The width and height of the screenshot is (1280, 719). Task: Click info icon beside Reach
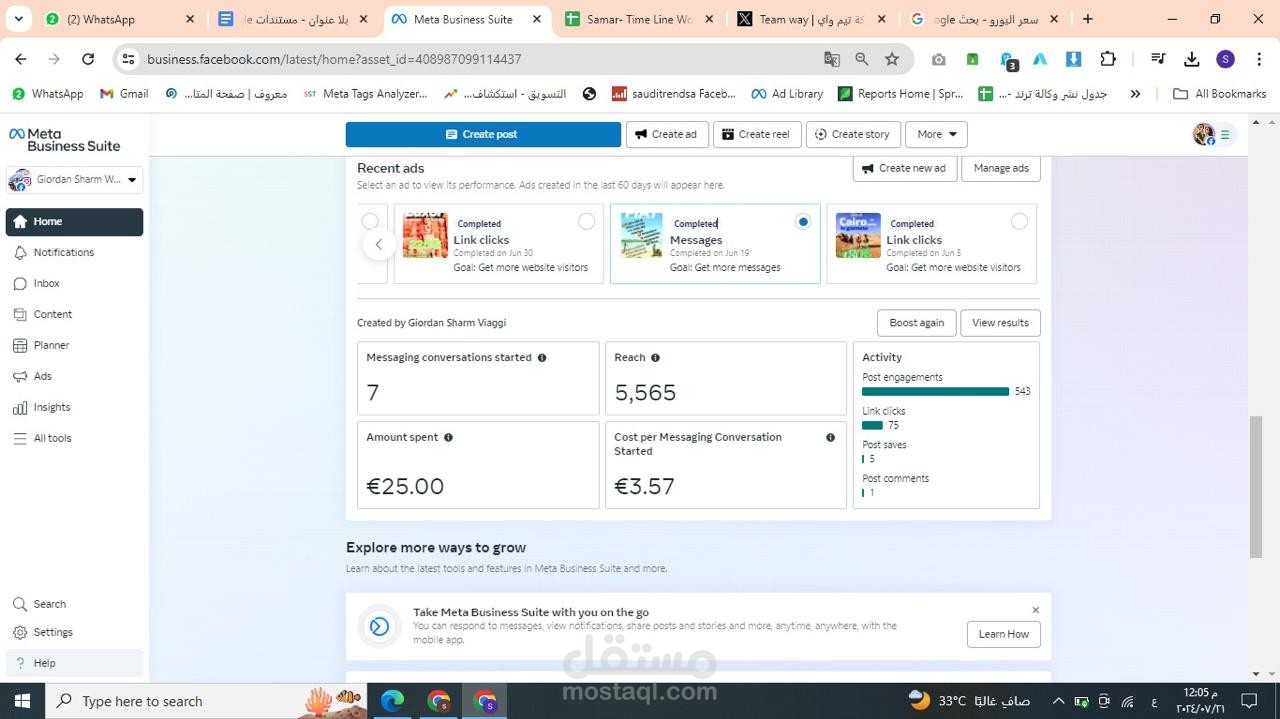[656, 358]
